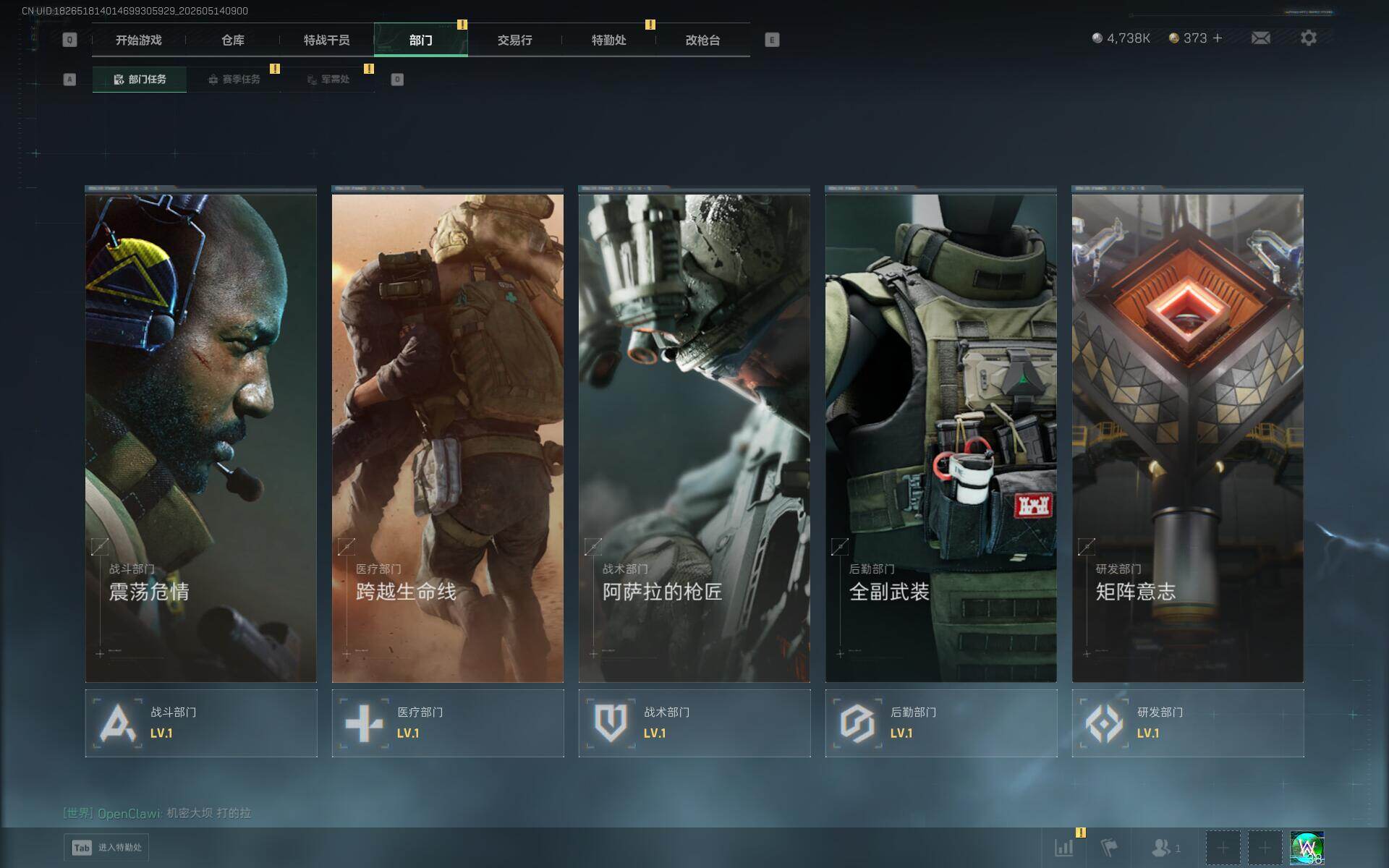Click the E key hint right of the tabs

click(772, 40)
